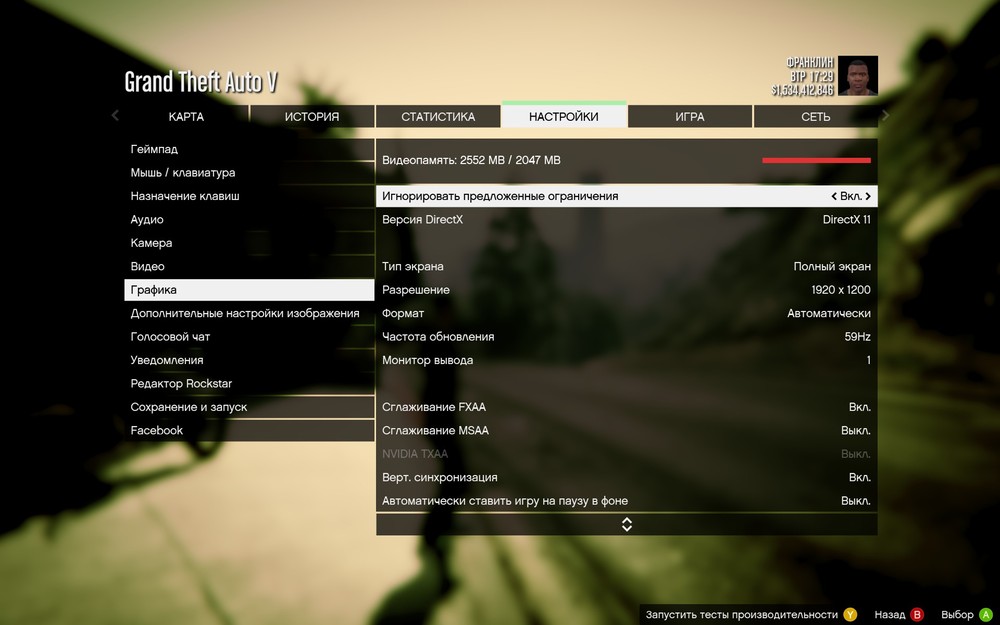The width and height of the screenshot is (1000, 625).
Task: Change Частота обновления setting
Action: [627, 337]
